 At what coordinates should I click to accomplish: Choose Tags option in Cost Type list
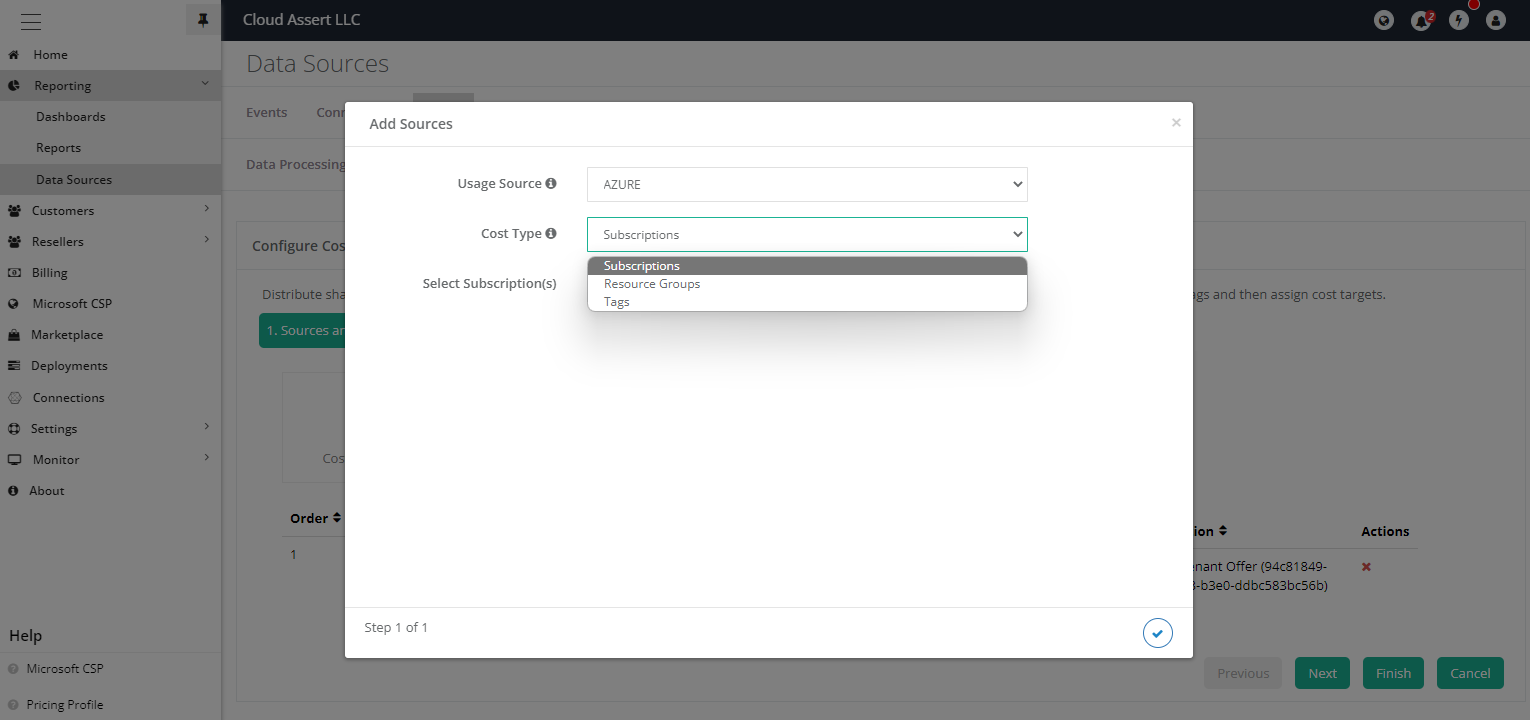[617, 302]
